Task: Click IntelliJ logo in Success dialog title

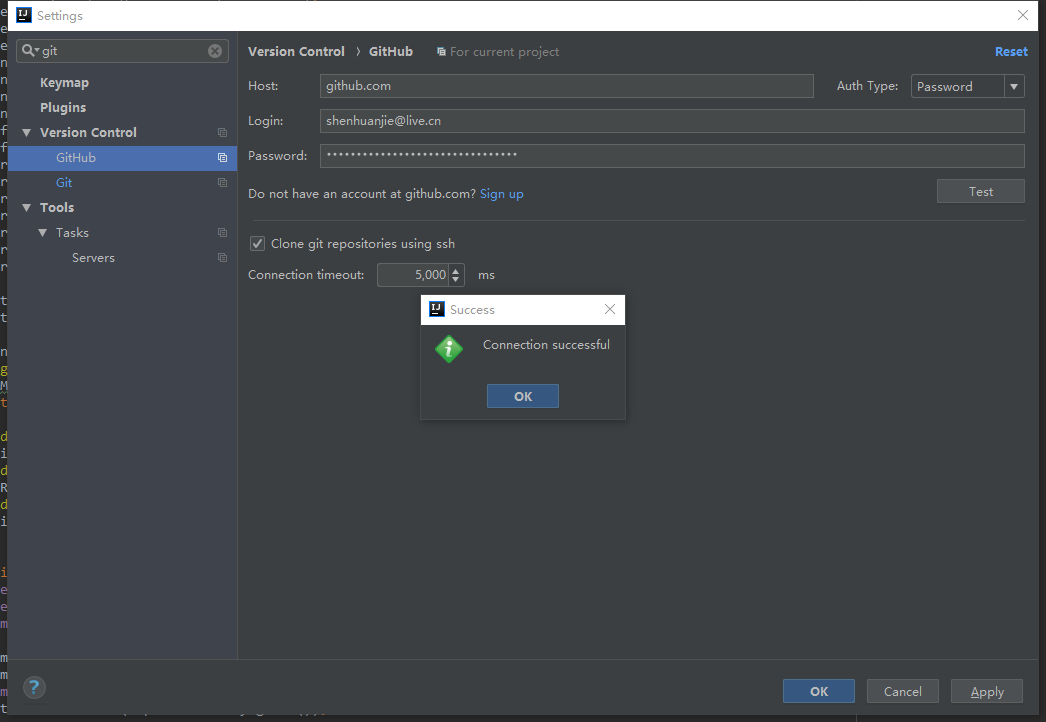Action: (x=437, y=309)
